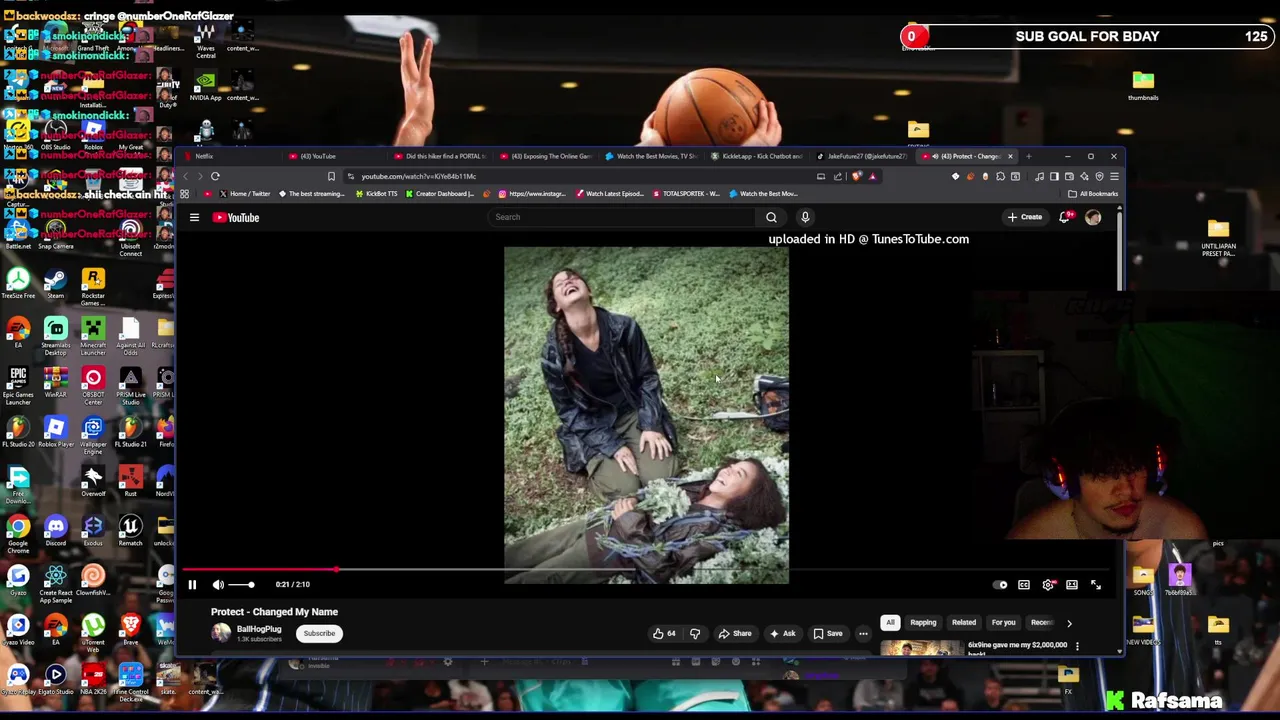
Task: Select the OBSBOT Center desktop icon
Action: click(92, 384)
